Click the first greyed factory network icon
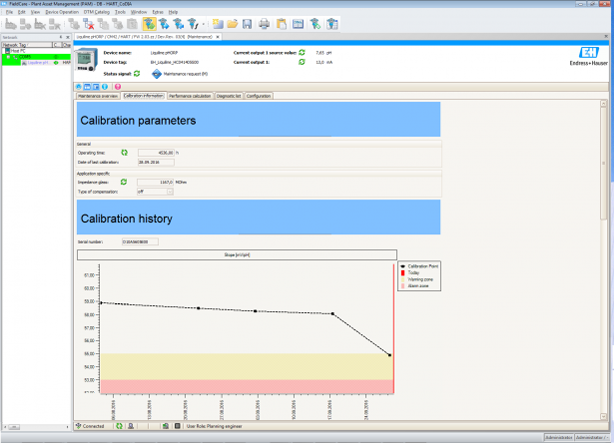Screen dimensions: 614x443 point(11,24)
